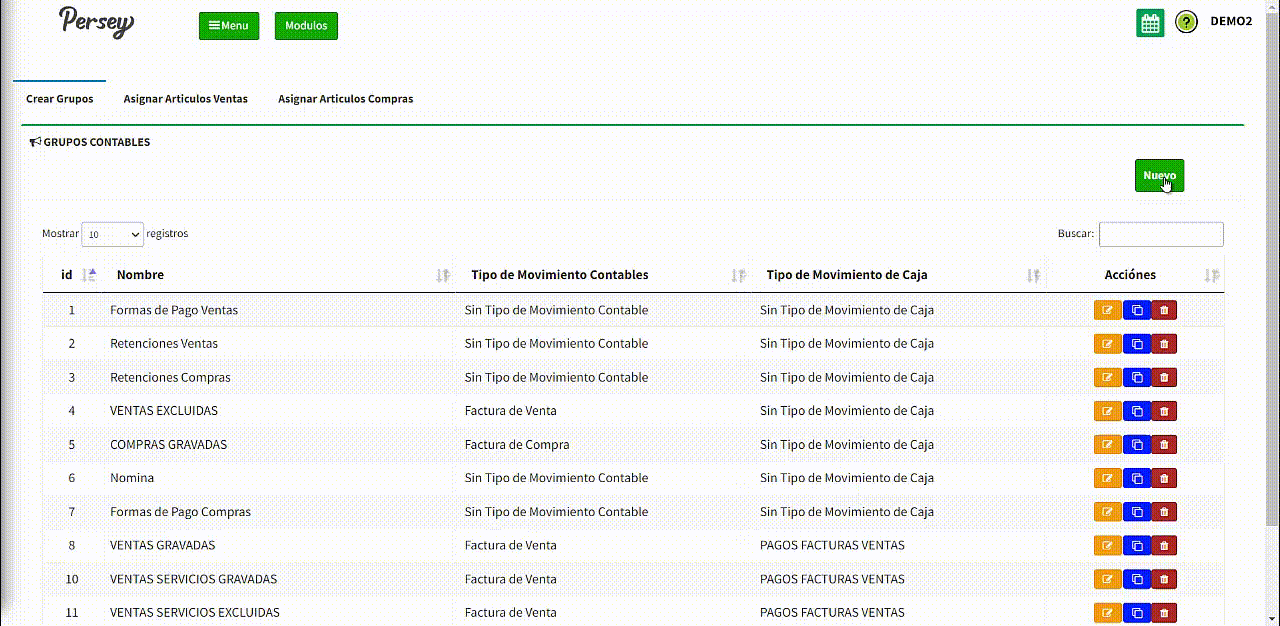Open the Modulos button

(306, 26)
